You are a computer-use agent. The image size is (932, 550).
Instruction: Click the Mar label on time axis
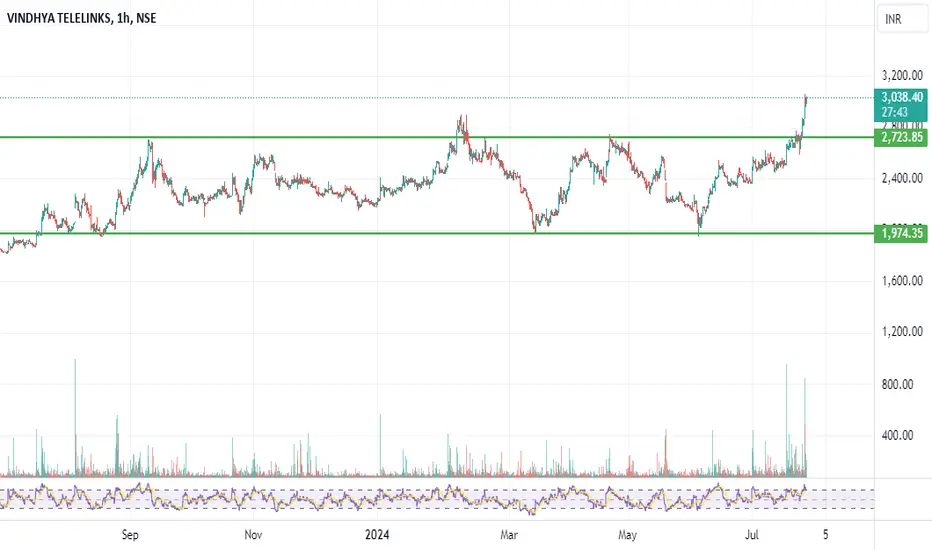(509, 535)
